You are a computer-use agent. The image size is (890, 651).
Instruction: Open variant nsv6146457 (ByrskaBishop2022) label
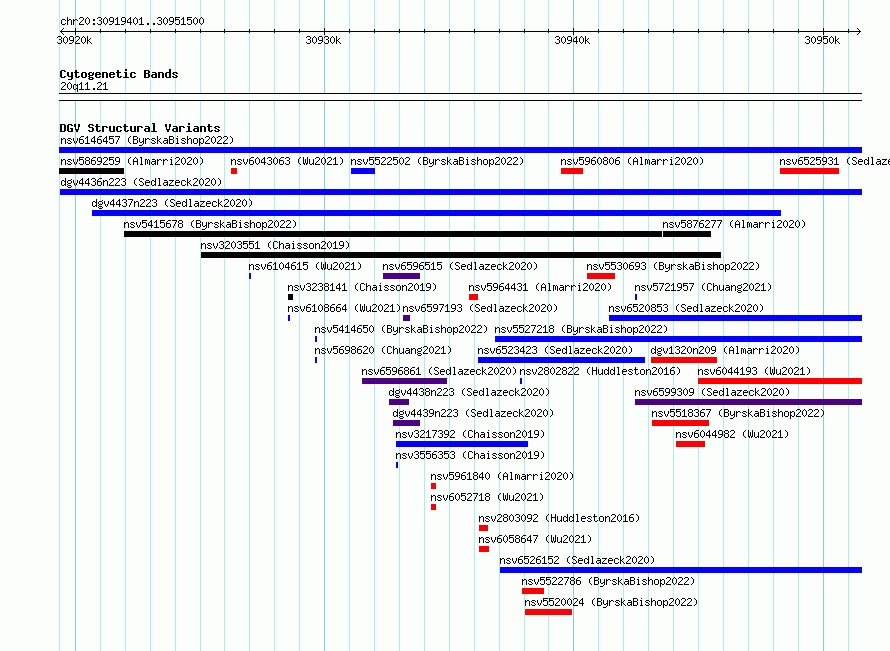point(147,140)
